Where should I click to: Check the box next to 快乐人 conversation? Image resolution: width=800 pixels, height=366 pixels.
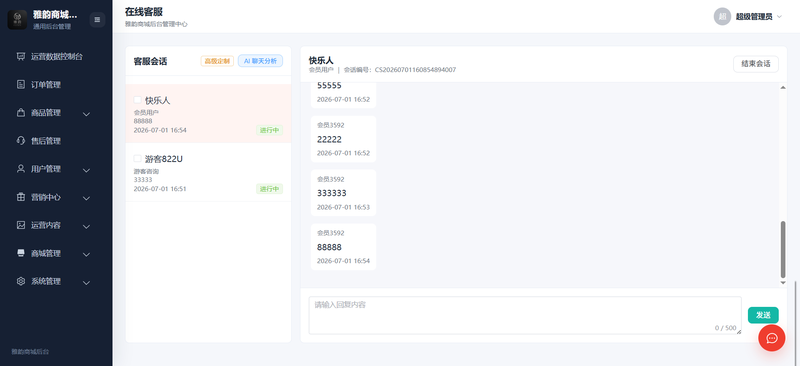137,100
